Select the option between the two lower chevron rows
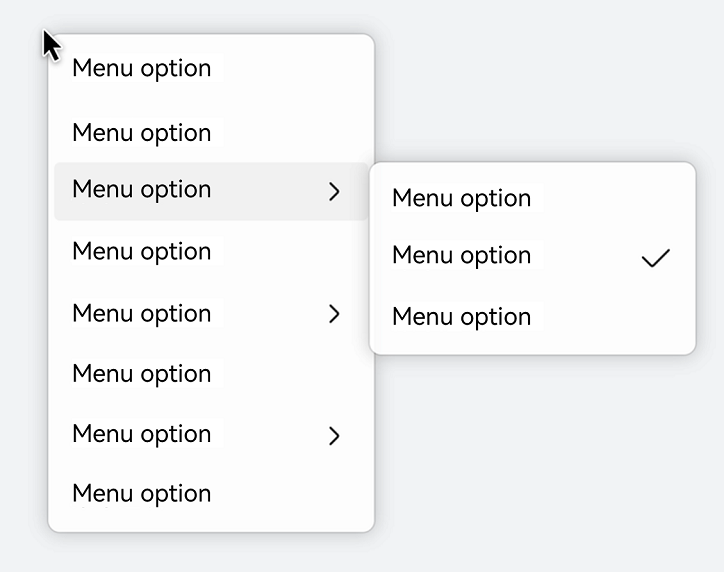The height and width of the screenshot is (572, 724). pyautogui.click(x=211, y=374)
